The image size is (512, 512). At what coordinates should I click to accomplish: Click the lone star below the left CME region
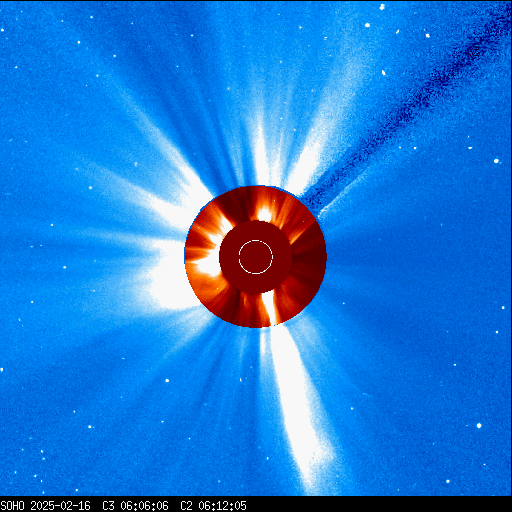click(167, 380)
